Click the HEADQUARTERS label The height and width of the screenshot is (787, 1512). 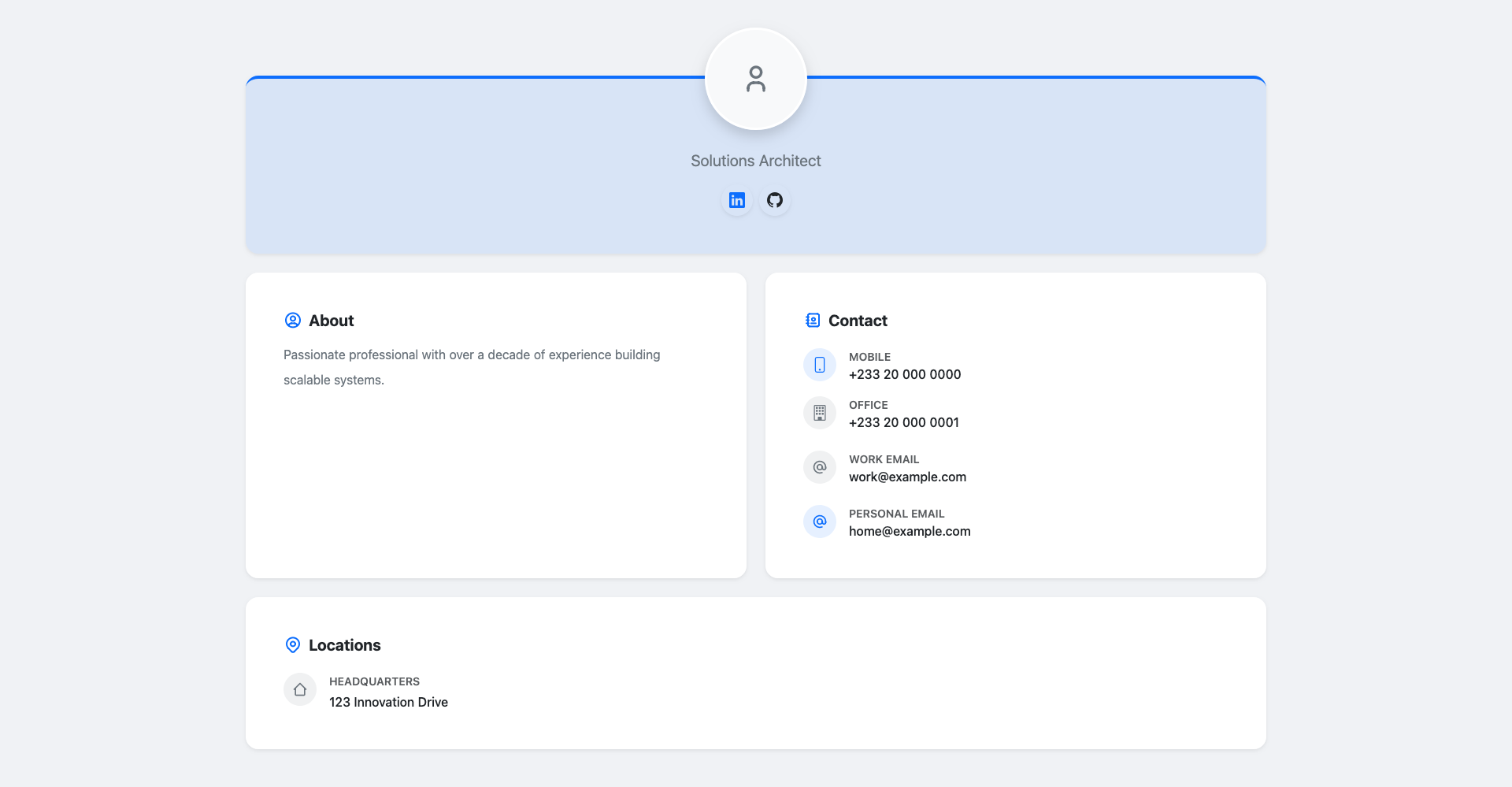point(374,681)
